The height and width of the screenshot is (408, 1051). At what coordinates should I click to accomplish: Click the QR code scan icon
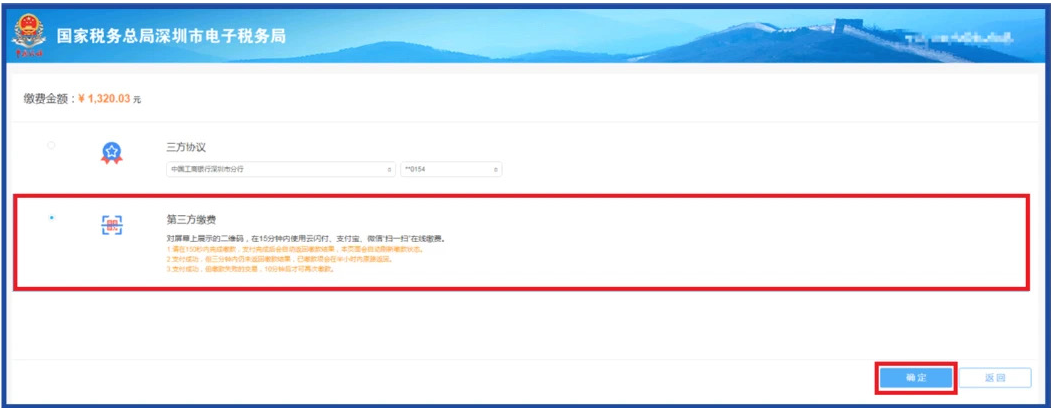pyautogui.click(x=111, y=225)
